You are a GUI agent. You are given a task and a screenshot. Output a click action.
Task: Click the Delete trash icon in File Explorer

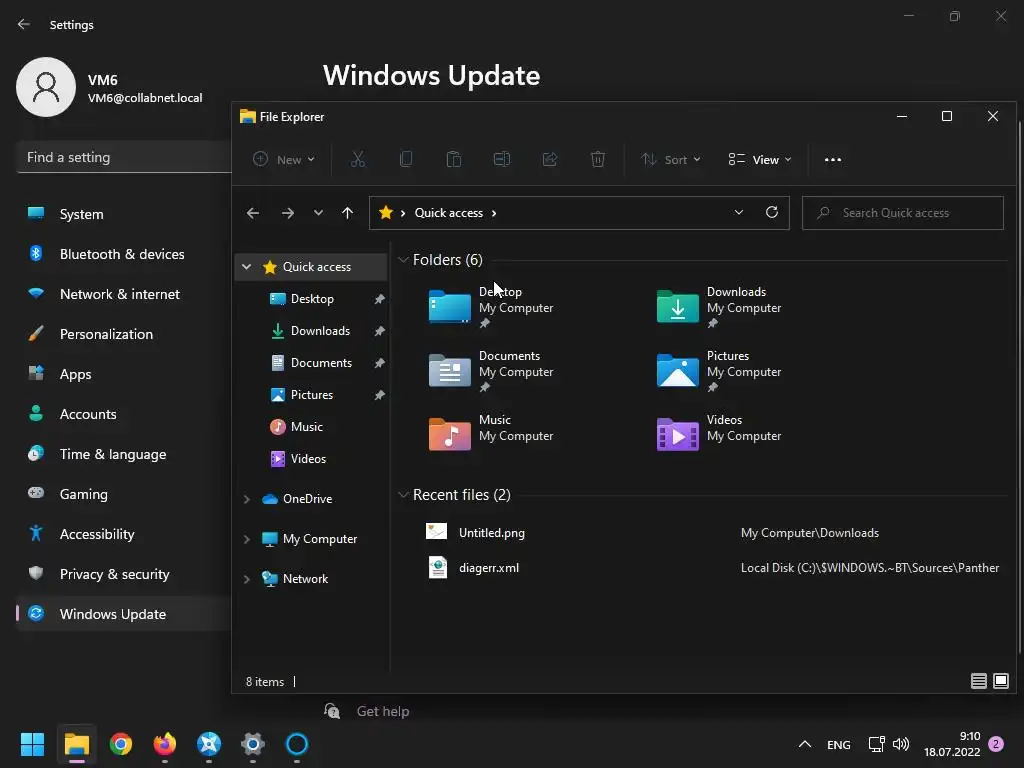[598, 159]
